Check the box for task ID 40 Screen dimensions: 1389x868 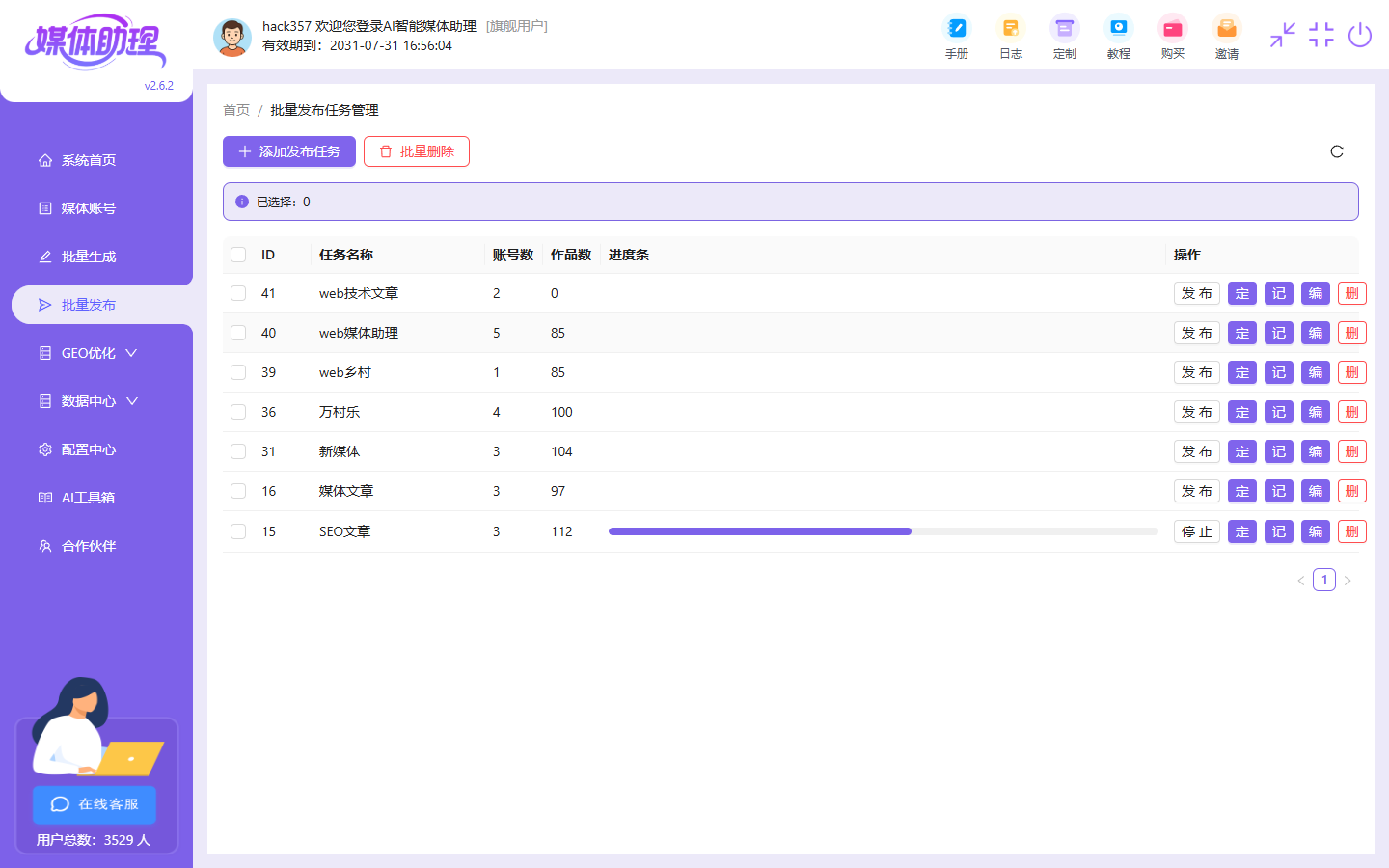click(x=238, y=333)
